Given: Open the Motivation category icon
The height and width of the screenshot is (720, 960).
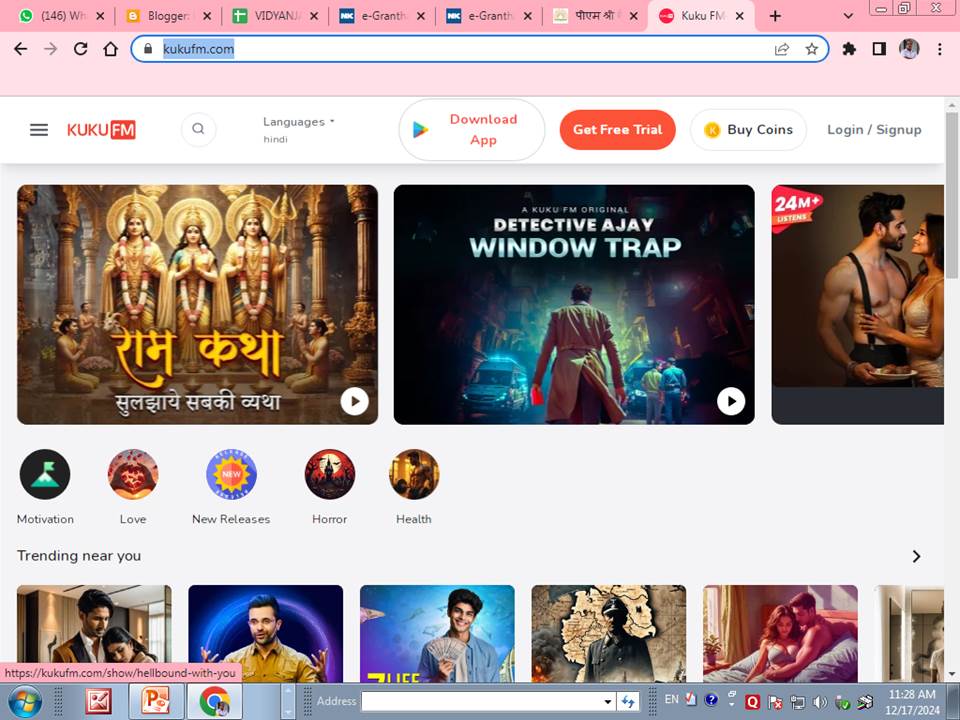Looking at the screenshot, I should point(45,474).
